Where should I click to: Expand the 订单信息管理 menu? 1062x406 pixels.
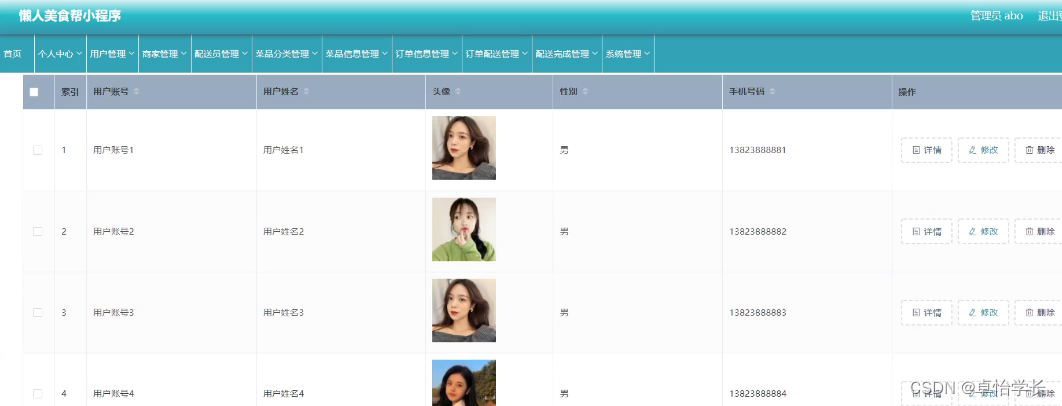pos(427,54)
